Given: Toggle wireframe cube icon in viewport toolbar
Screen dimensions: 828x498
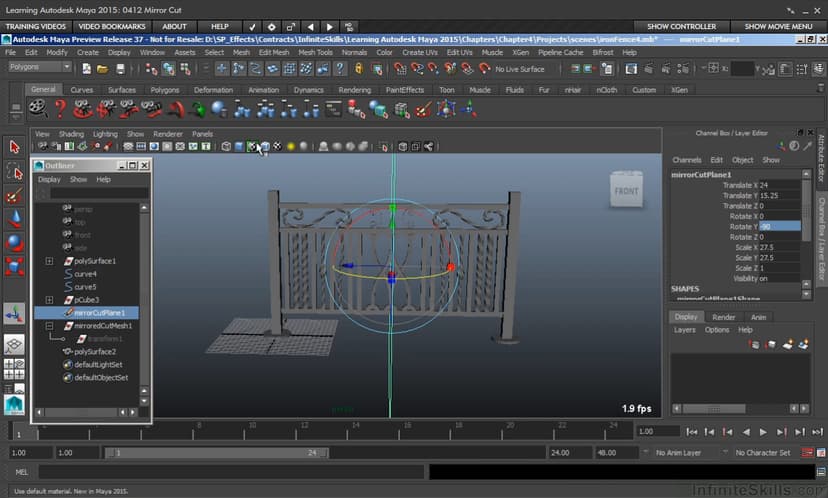Looking at the screenshot, I should pos(226,147).
